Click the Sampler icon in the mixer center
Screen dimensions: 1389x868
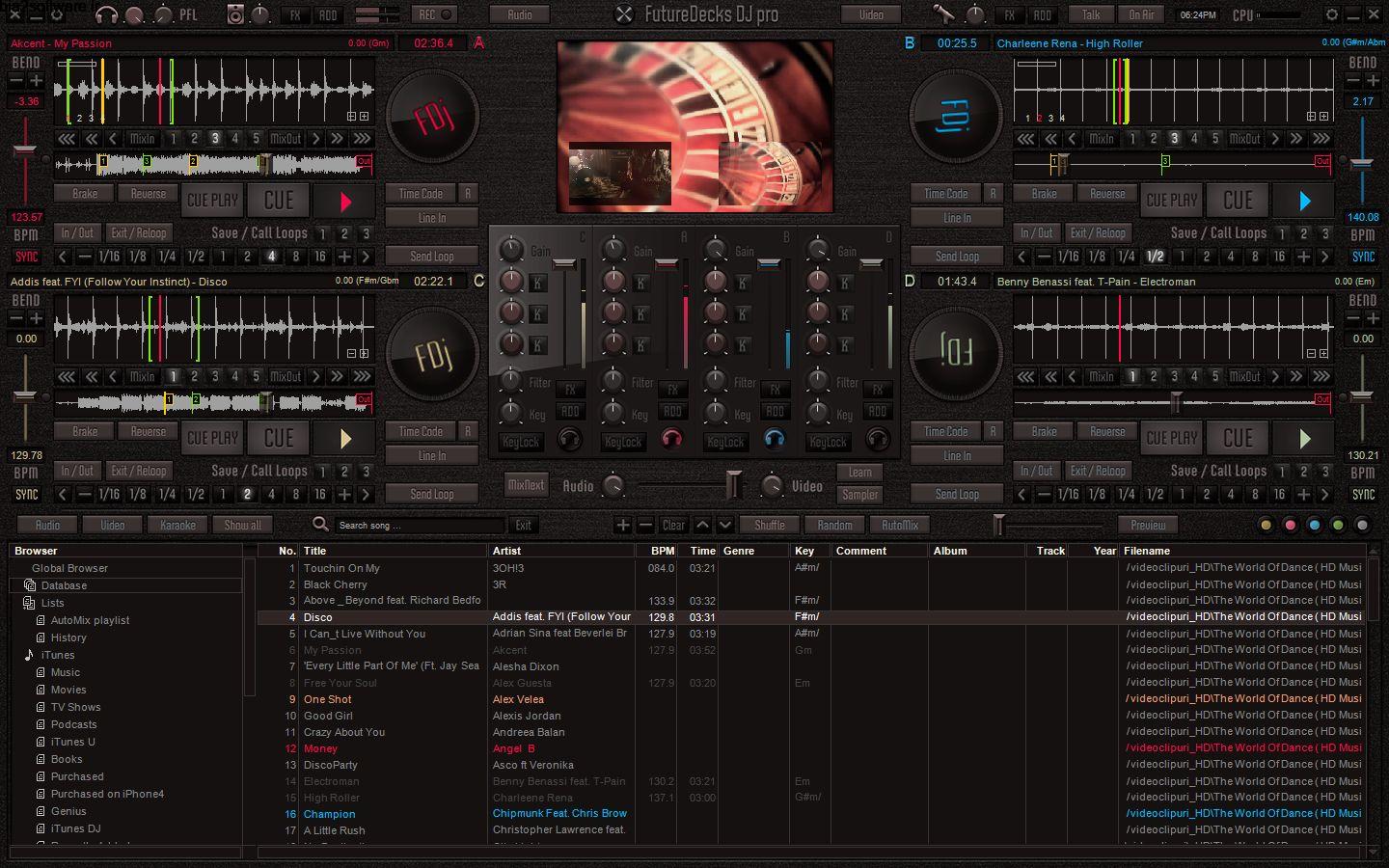858,494
